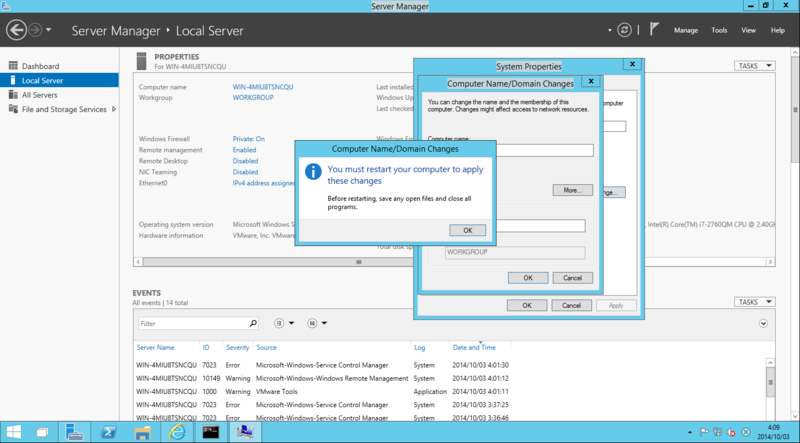Open the Properties TASKS dropdown
800x443 pixels.
pyautogui.click(x=755, y=66)
